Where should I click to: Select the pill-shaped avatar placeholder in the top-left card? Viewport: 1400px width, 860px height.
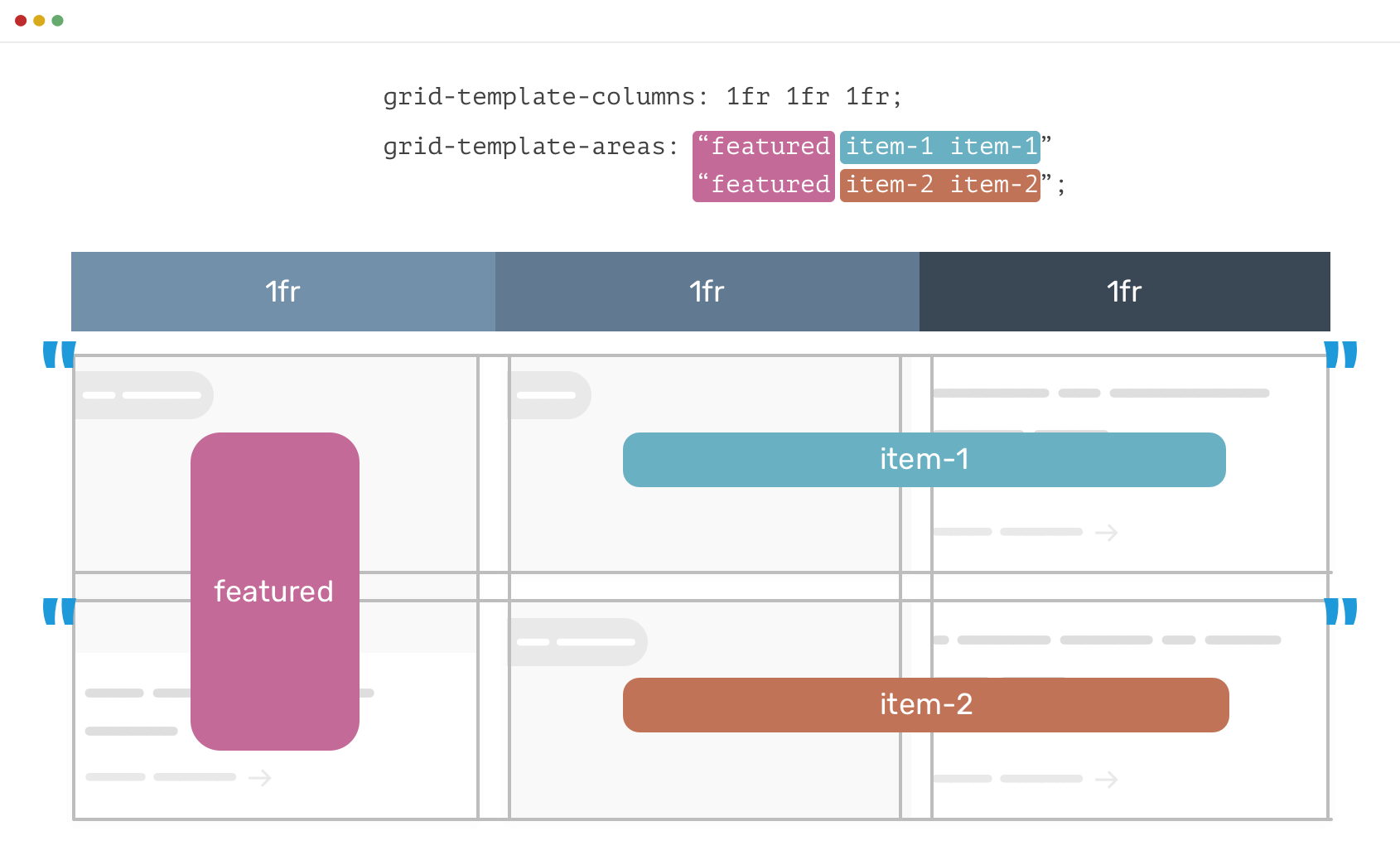(143, 395)
